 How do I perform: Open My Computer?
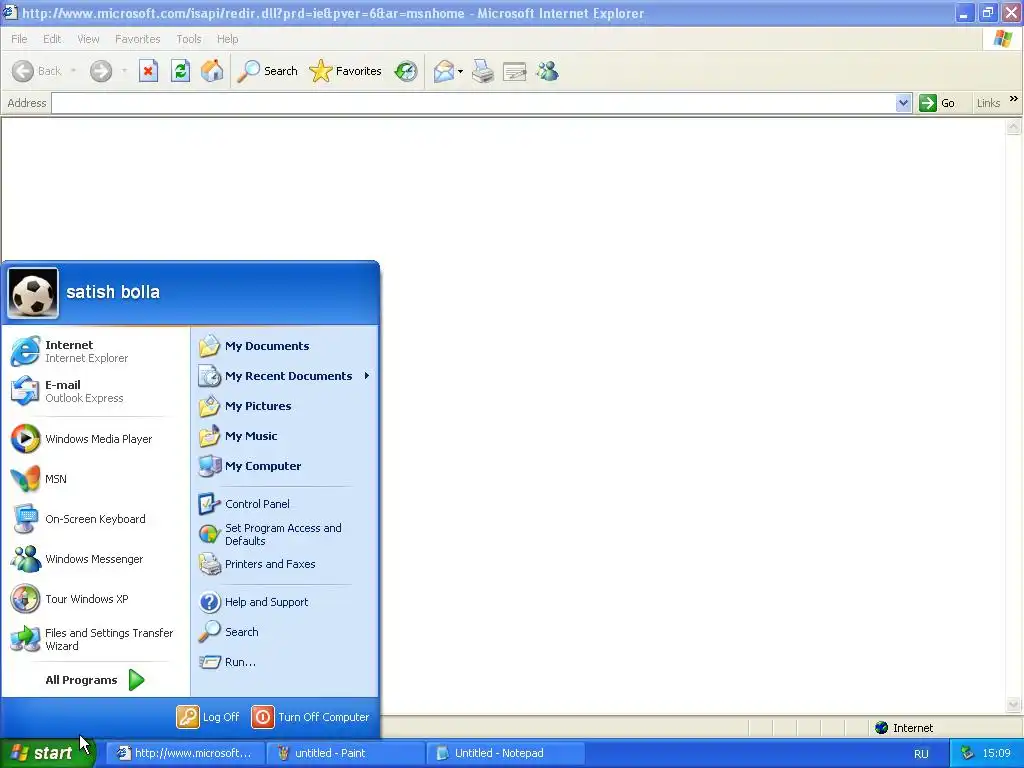click(x=285, y=466)
